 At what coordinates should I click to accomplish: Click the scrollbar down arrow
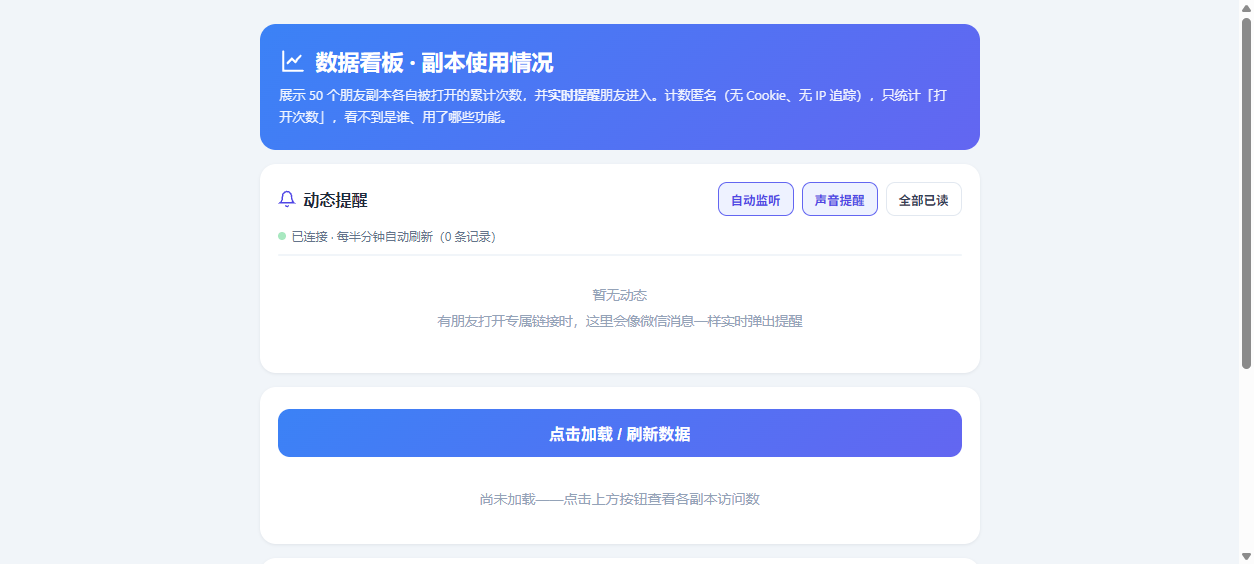pos(1246,556)
